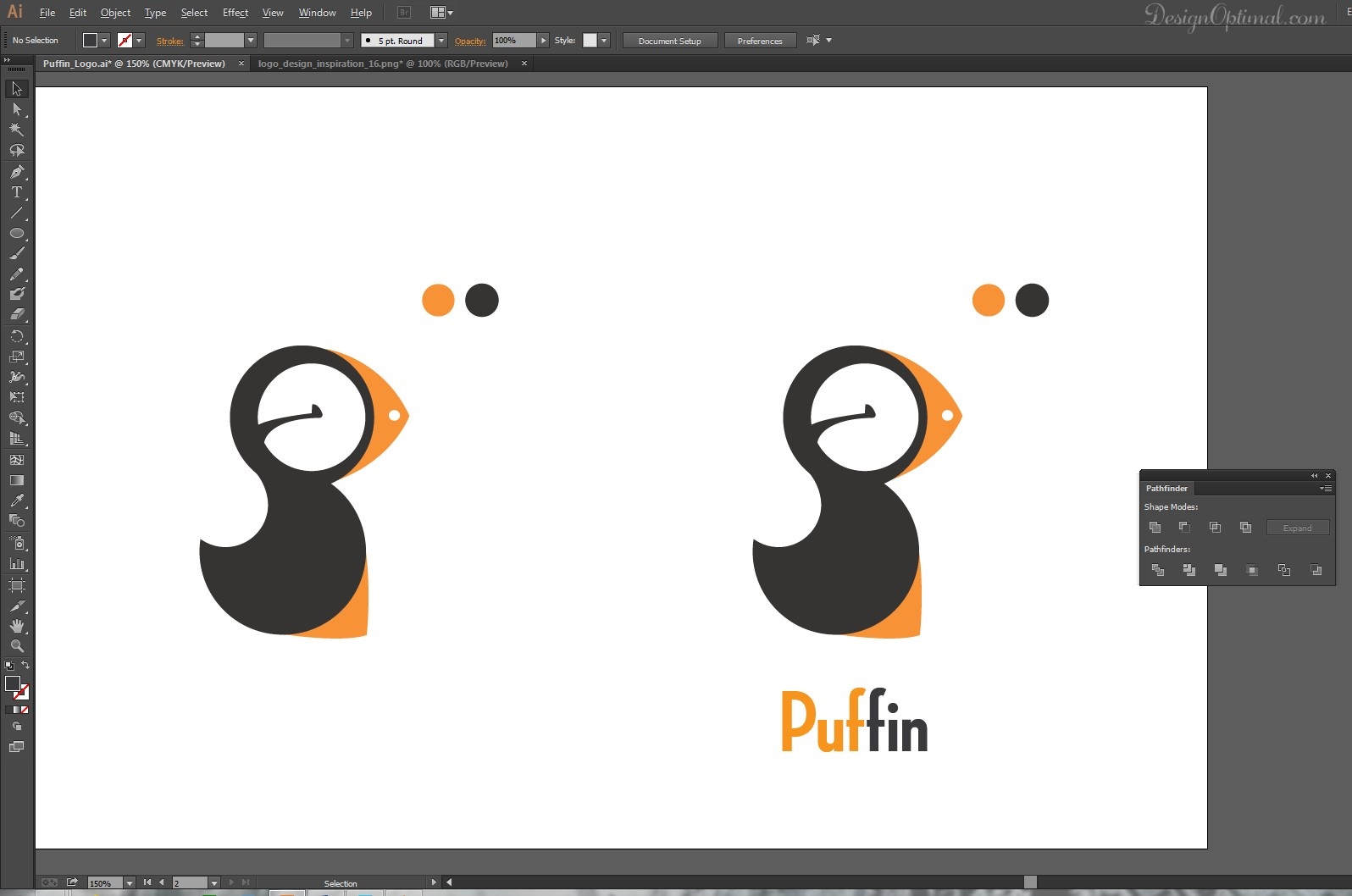Select the Mesh tool

click(x=16, y=460)
